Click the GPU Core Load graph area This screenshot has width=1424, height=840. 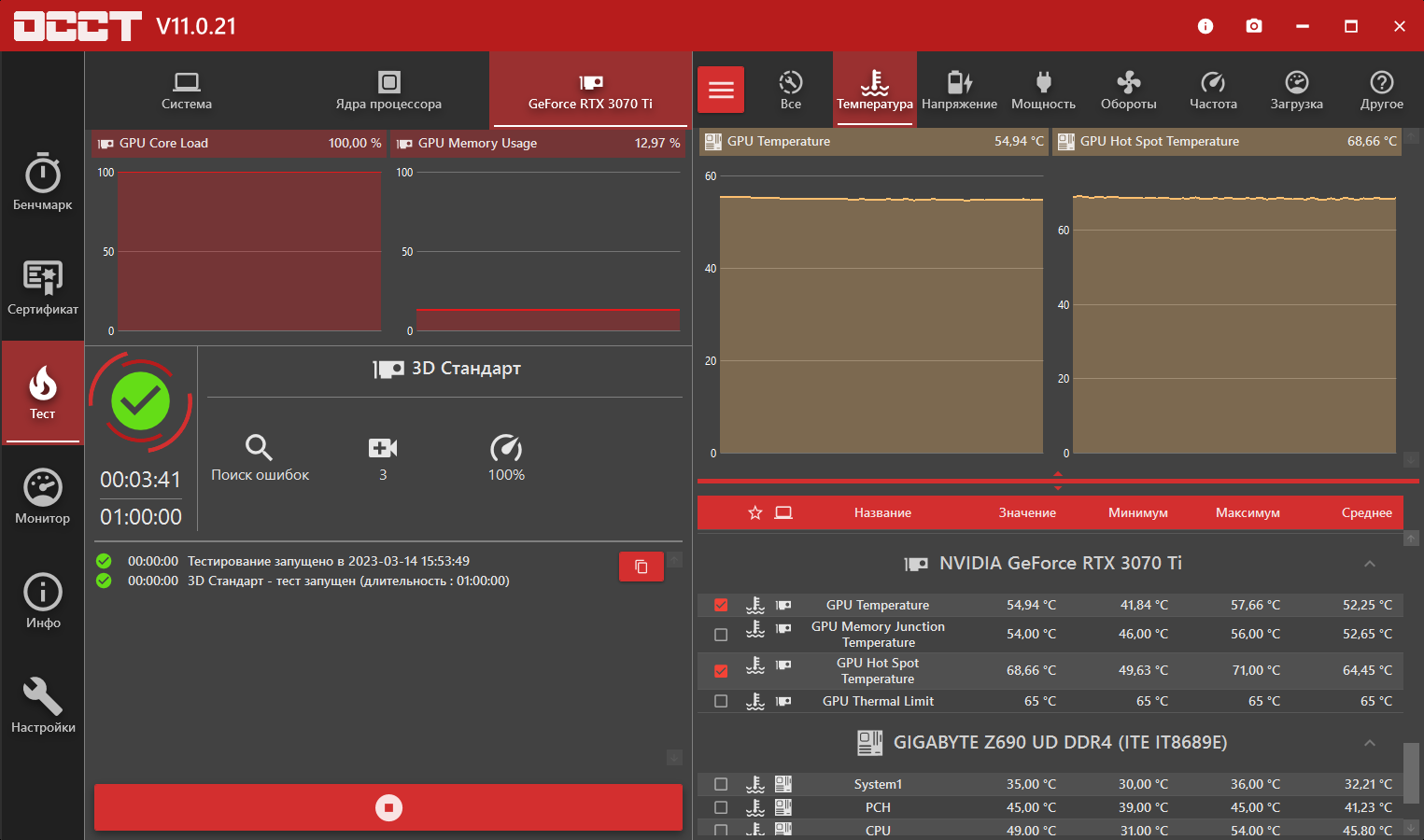249,251
